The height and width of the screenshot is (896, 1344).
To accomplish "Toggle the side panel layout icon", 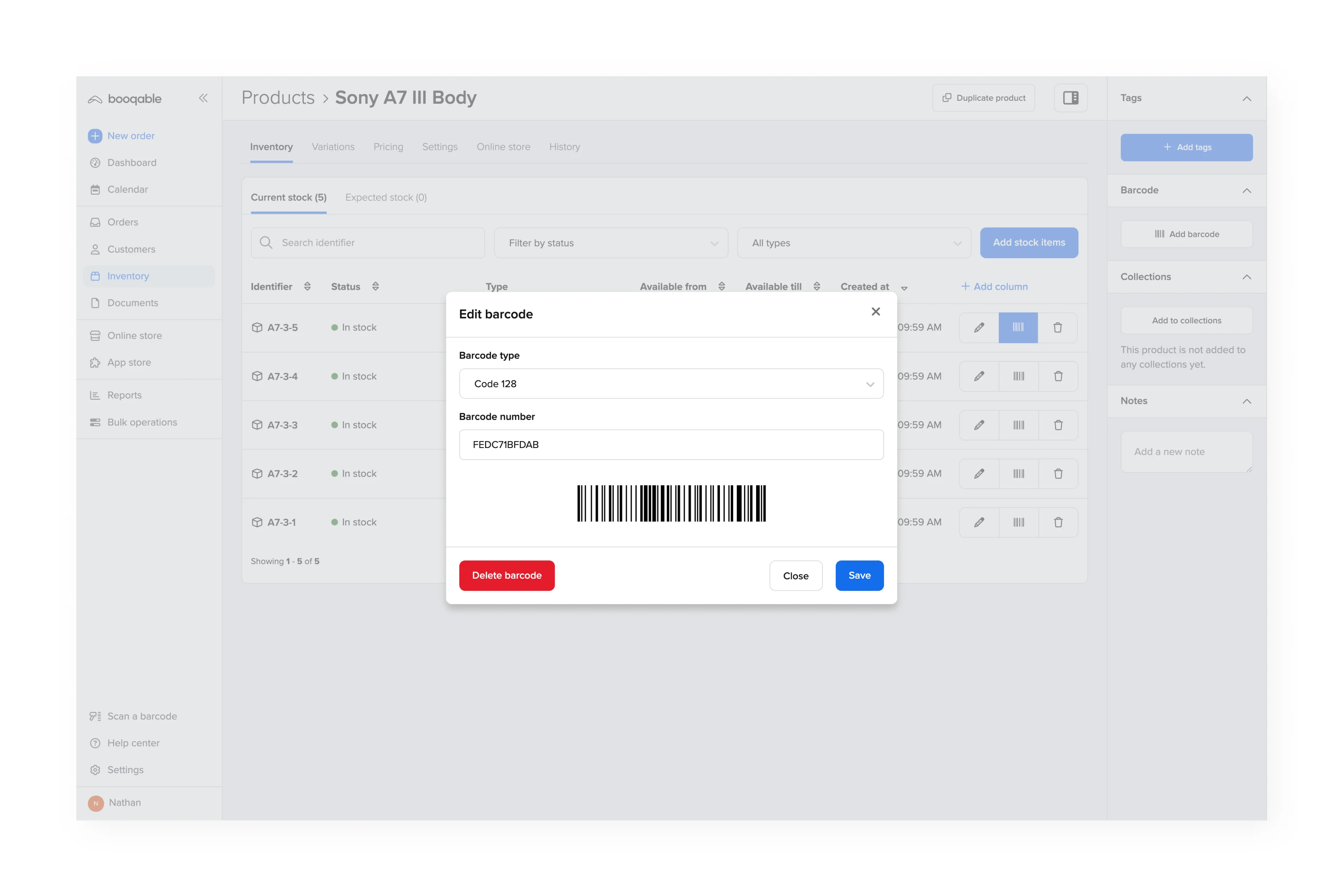I will (x=1070, y=98).
